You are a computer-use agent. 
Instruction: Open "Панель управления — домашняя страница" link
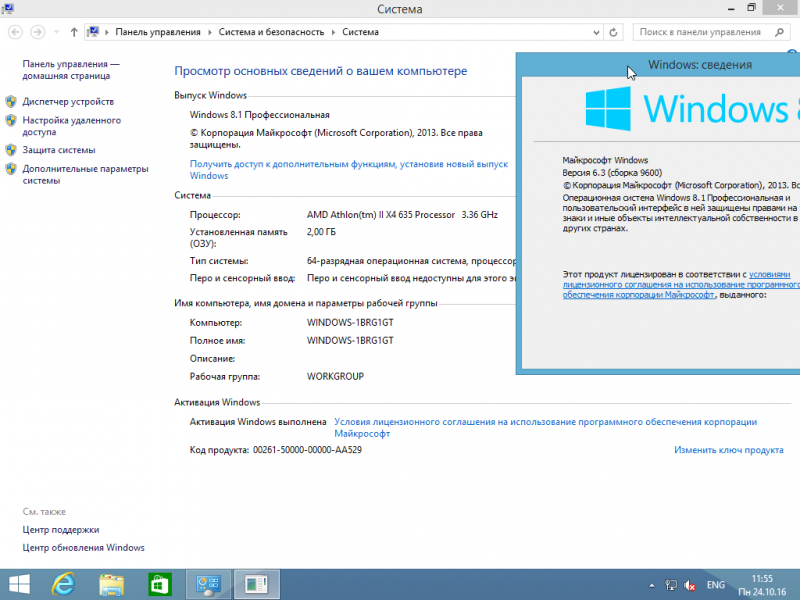pyautogui.click(x=71, y=70)
